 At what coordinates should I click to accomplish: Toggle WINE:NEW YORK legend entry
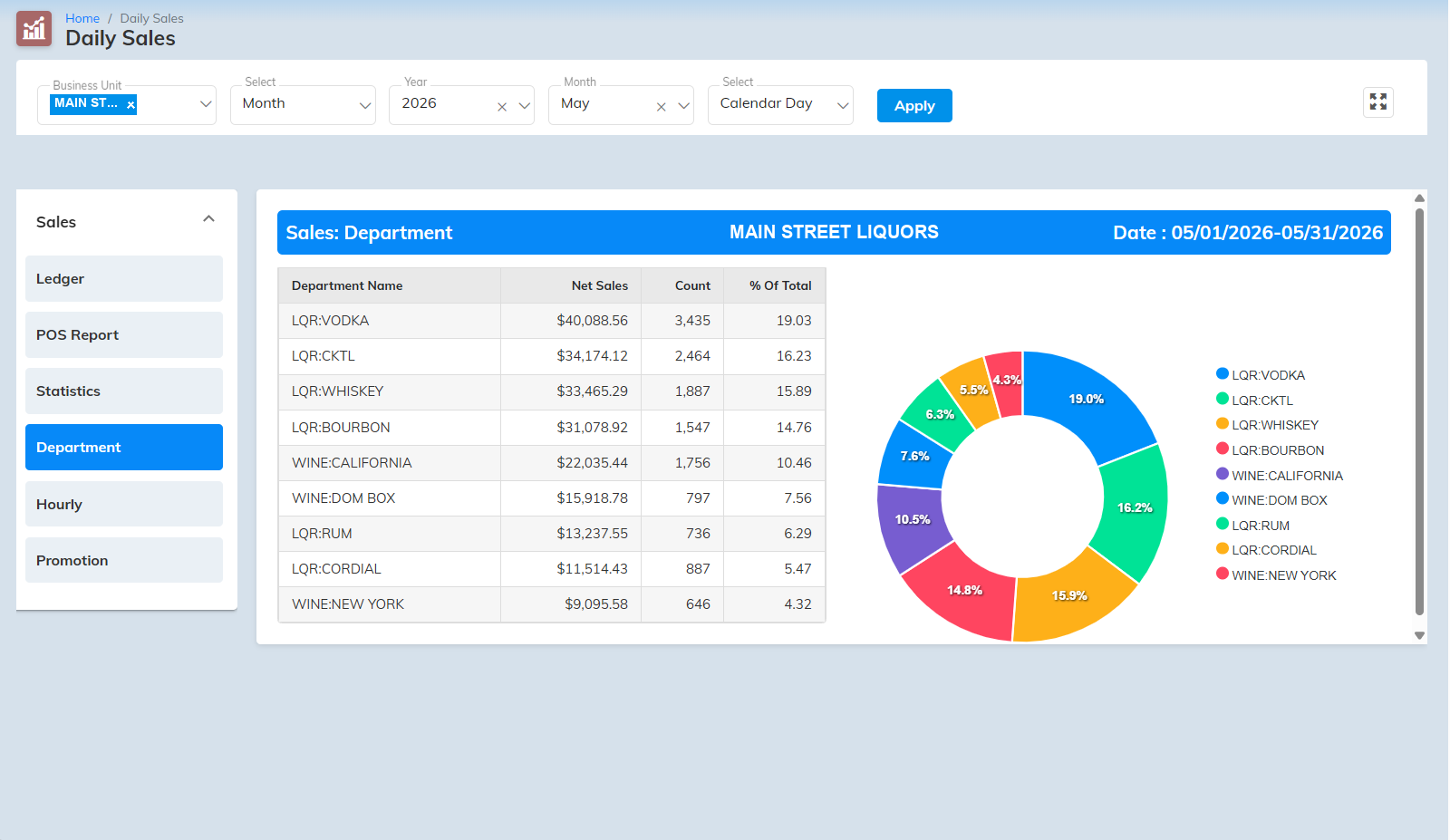click(x=1276, y=575)
